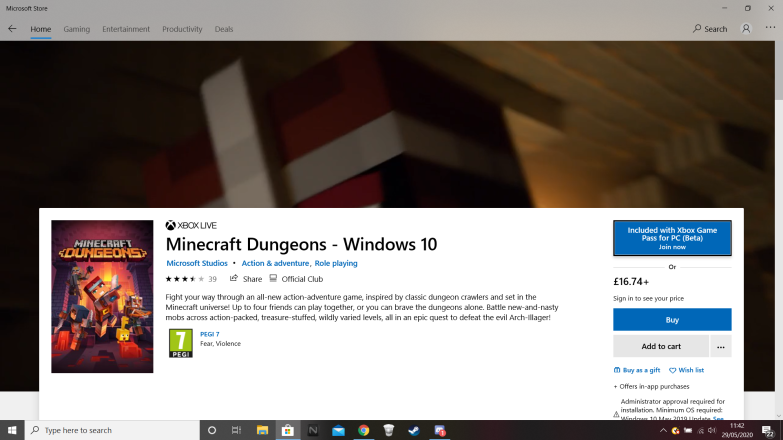Image resolution: width=783 pixels, height=440 pixels.
Task: Open Microsoft Studios publisher link
Action: 197,263
